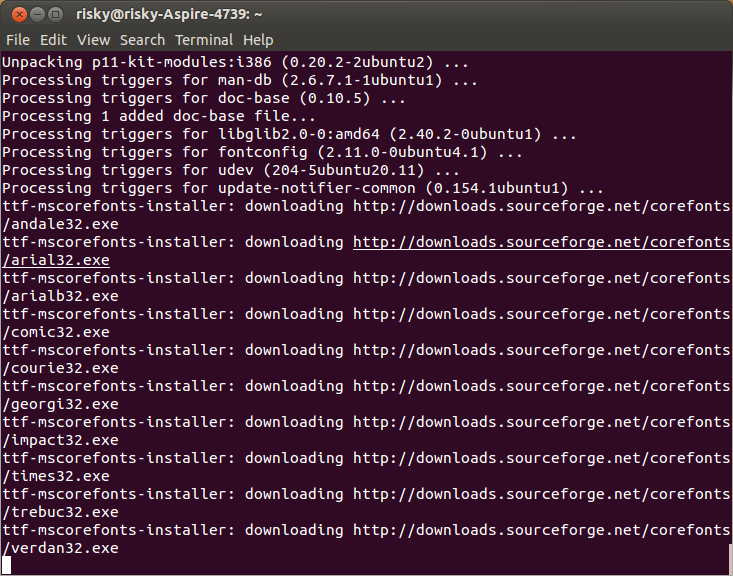
Task: Click the '/times32.exe' text
Action: [56, 476]
